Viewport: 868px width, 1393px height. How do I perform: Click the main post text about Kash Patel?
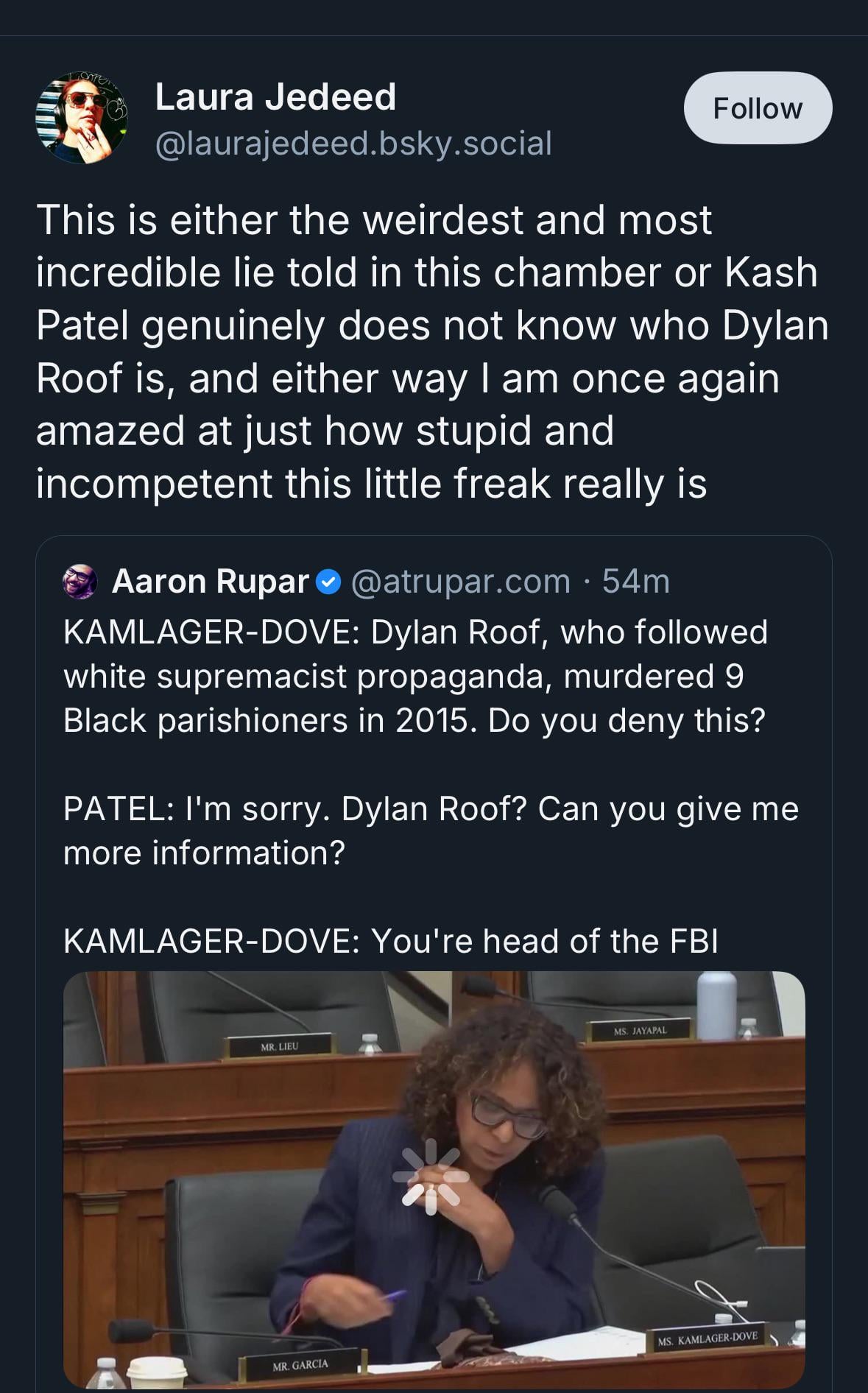click(433, 351)
